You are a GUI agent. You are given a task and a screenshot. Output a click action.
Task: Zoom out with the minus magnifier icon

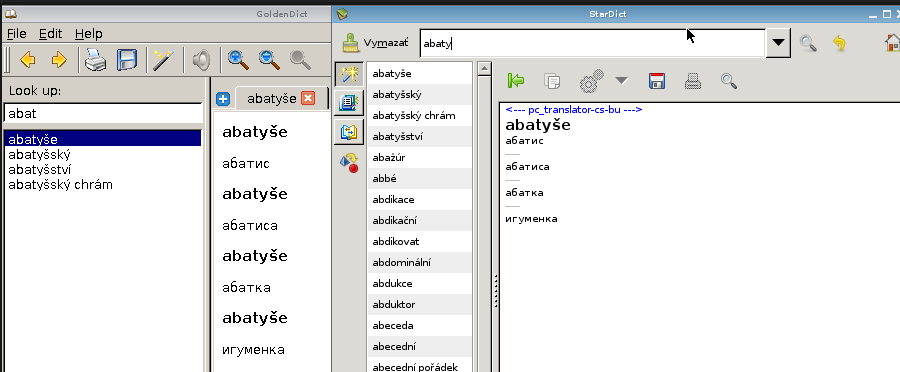(269, 59)
